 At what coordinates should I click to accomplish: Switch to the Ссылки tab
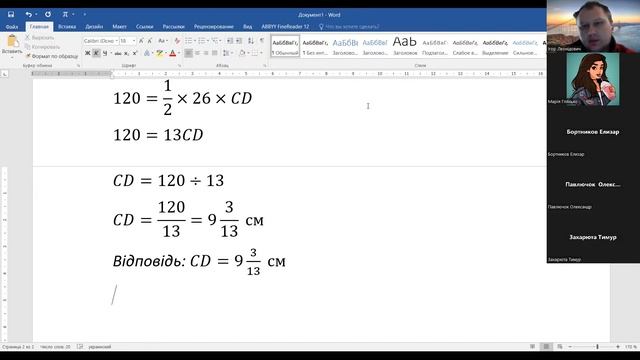144,27
